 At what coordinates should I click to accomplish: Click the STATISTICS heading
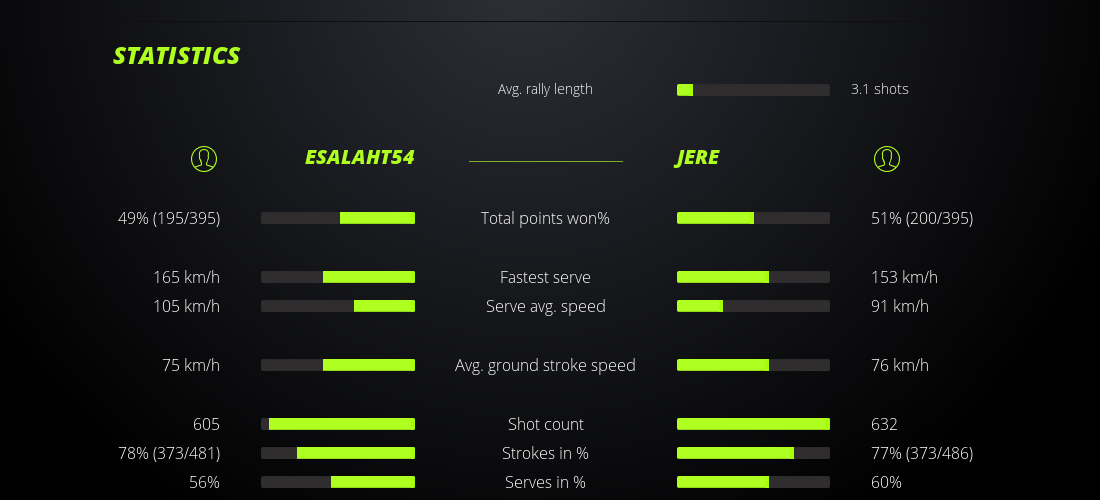[177, 56]
